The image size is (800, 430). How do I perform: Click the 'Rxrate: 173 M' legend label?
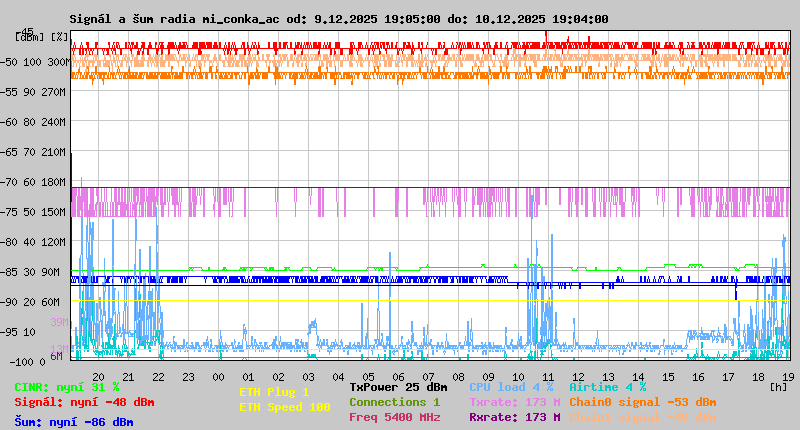[515, 417]
